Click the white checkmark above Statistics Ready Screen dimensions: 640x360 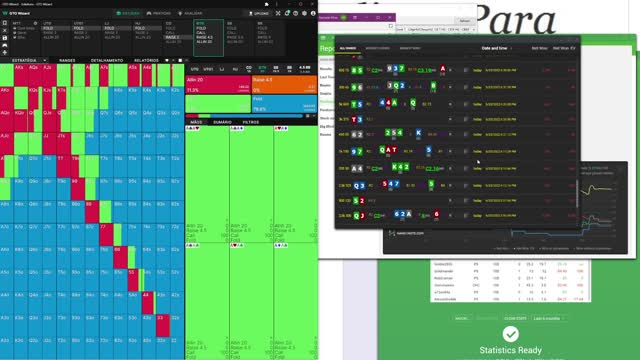pyautogui.click(x=510, y=334)
